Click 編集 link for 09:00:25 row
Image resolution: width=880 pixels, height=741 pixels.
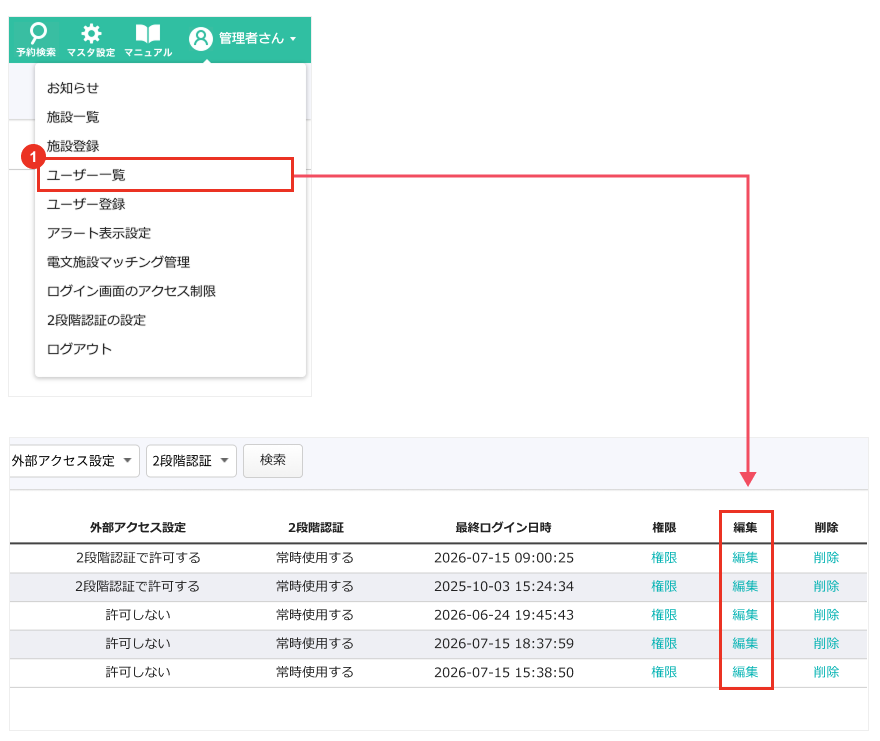click(x=745, y=557)
